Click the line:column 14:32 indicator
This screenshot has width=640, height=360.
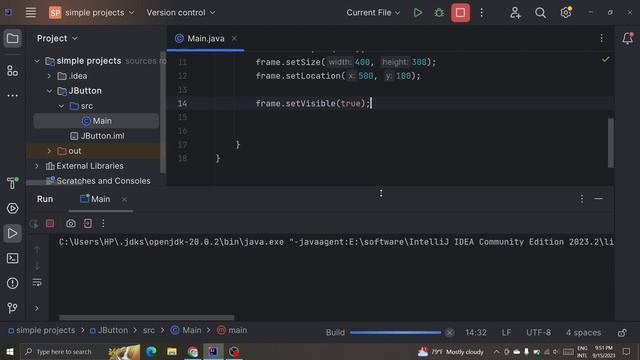pos(476,333)
